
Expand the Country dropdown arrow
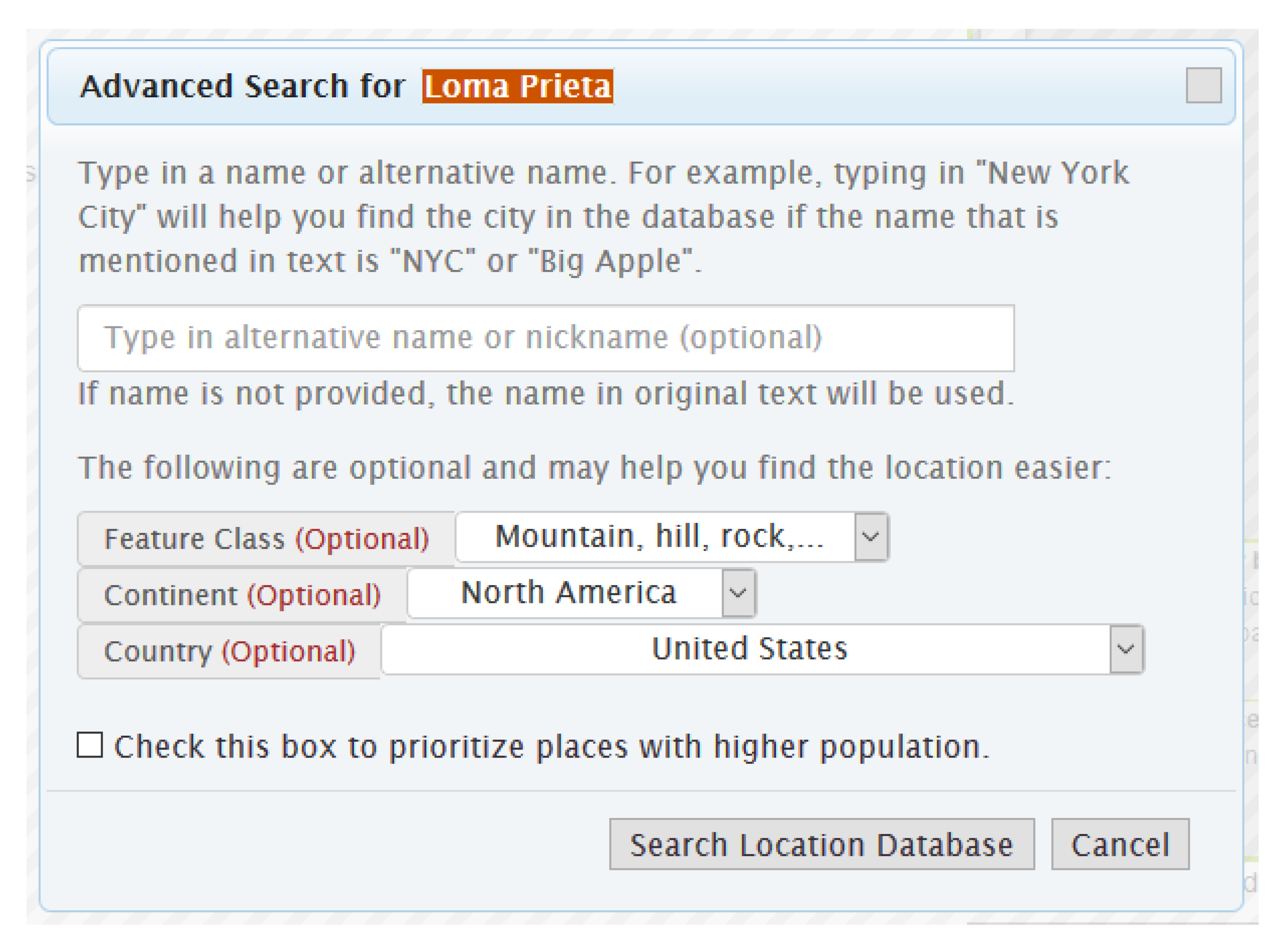tap(1126, 649)
